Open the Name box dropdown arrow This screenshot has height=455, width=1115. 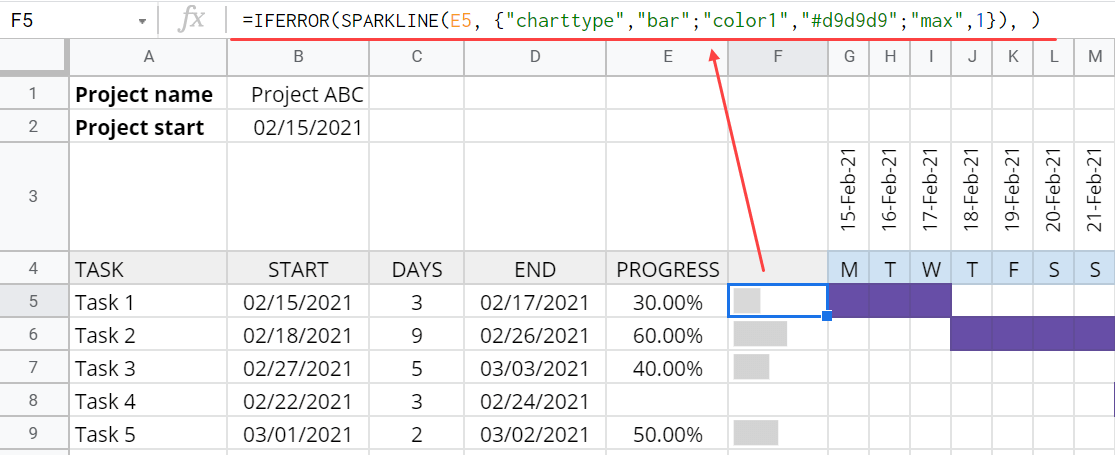143,21
